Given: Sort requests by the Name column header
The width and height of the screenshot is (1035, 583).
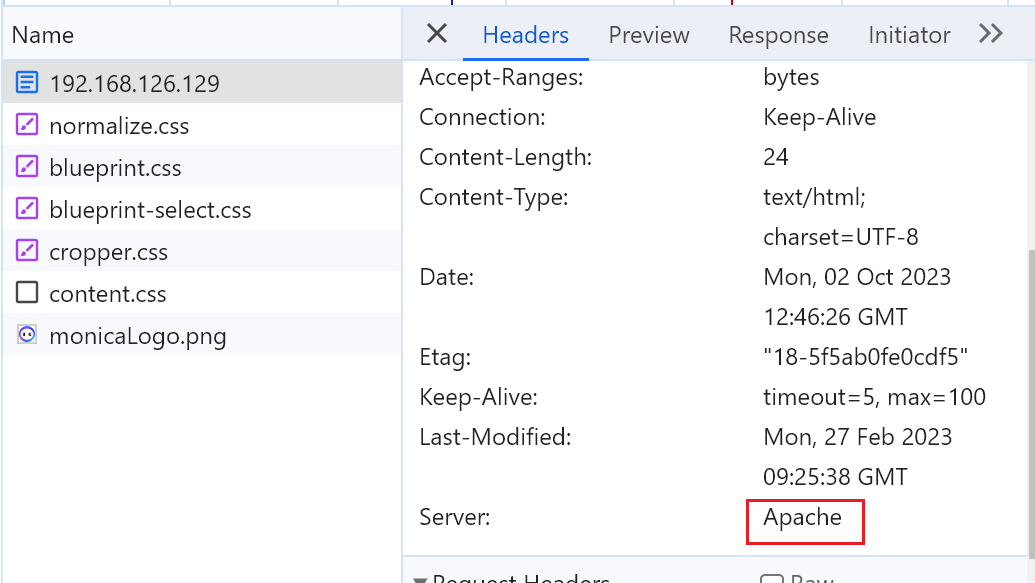Looking at the screenshot, I should (x=43, y=35).
